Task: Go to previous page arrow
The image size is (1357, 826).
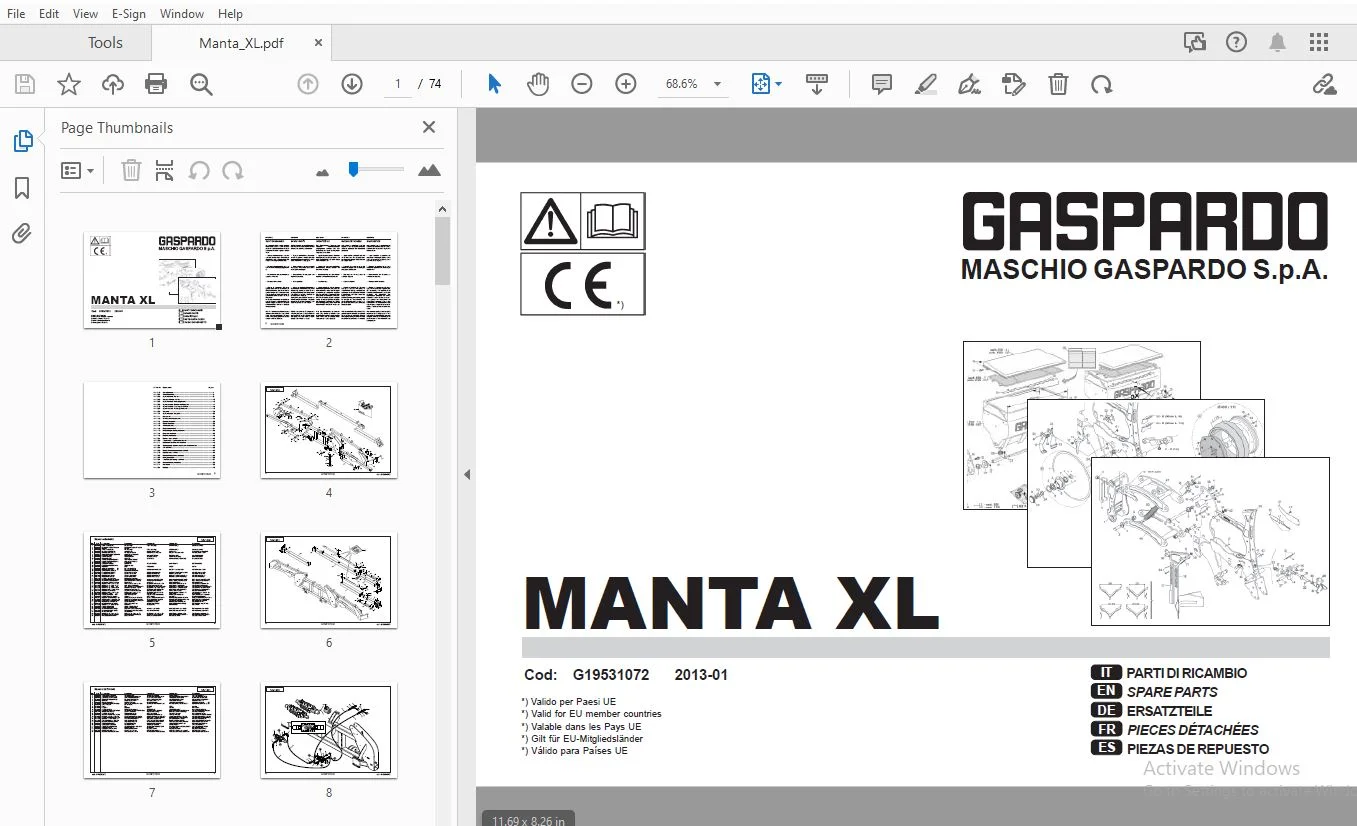Action: click(308, 85)
